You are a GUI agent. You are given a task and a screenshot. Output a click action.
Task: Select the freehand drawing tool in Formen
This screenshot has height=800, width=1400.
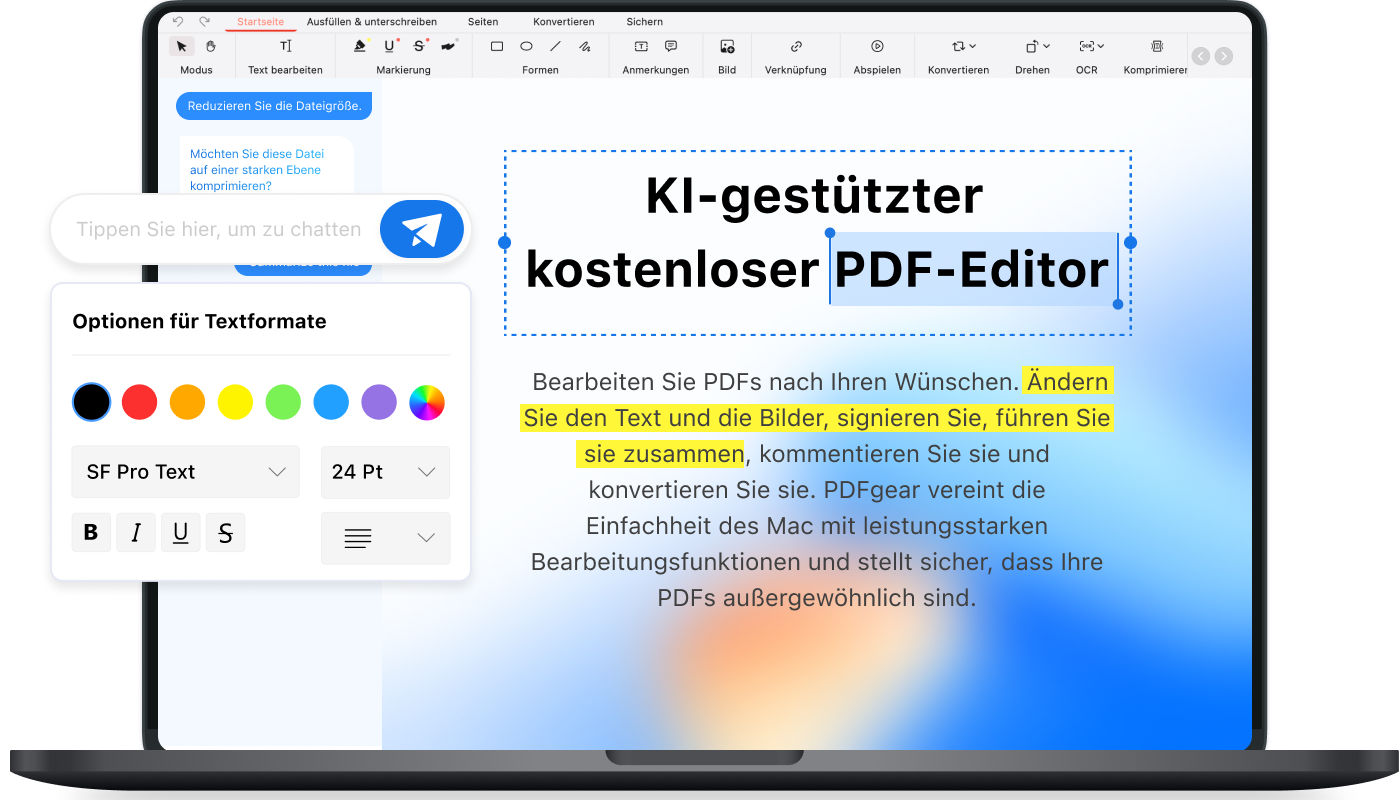tap(584, 46)
